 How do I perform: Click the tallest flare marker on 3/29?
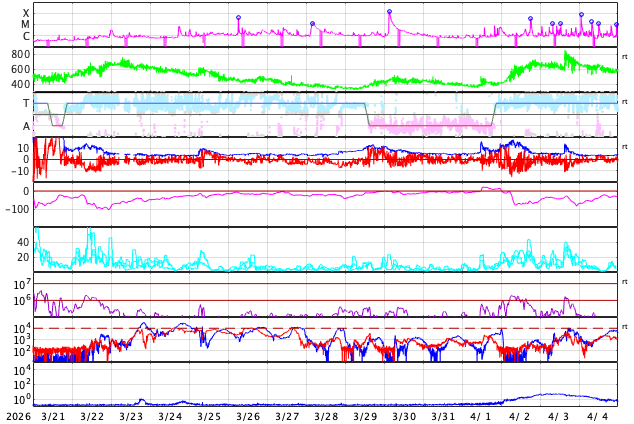click(390, 12)
